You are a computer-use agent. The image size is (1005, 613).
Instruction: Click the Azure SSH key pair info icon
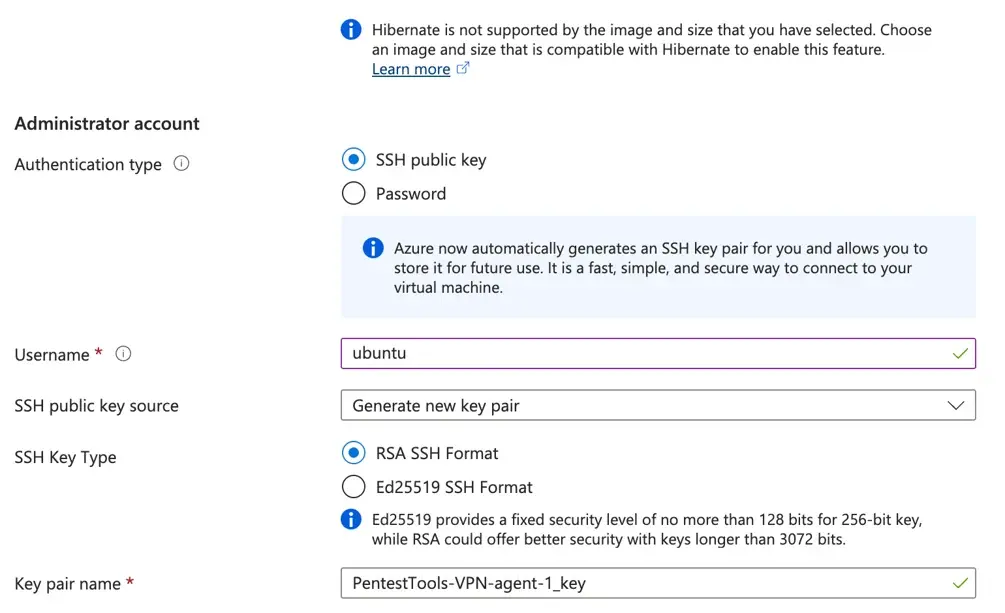click(x=373, y=248)
